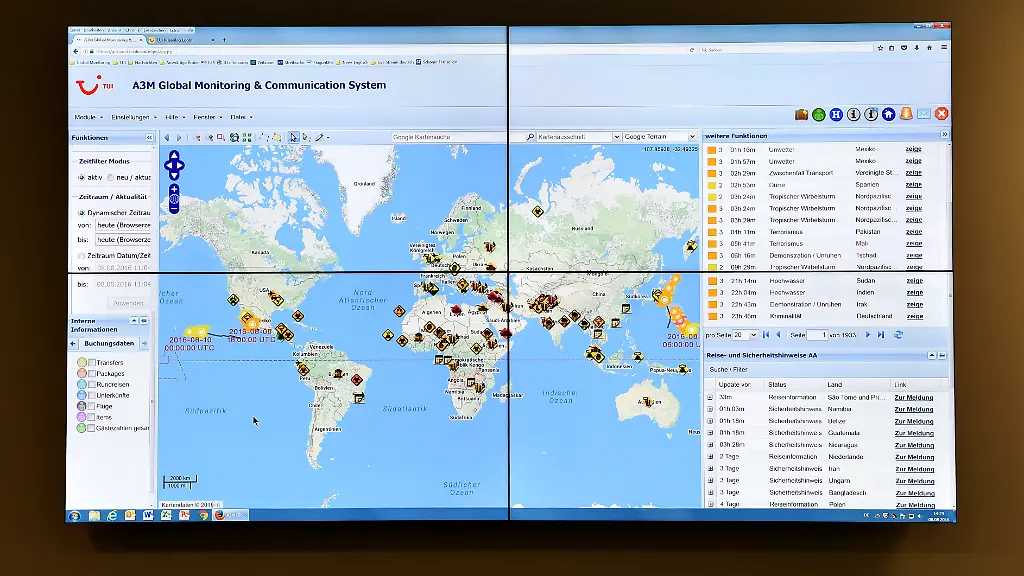Image resolution: width=1024 pixels, height=576 pixels.
Task: Click the zoom-in plus button on map
Action: (x=174, y=189)
